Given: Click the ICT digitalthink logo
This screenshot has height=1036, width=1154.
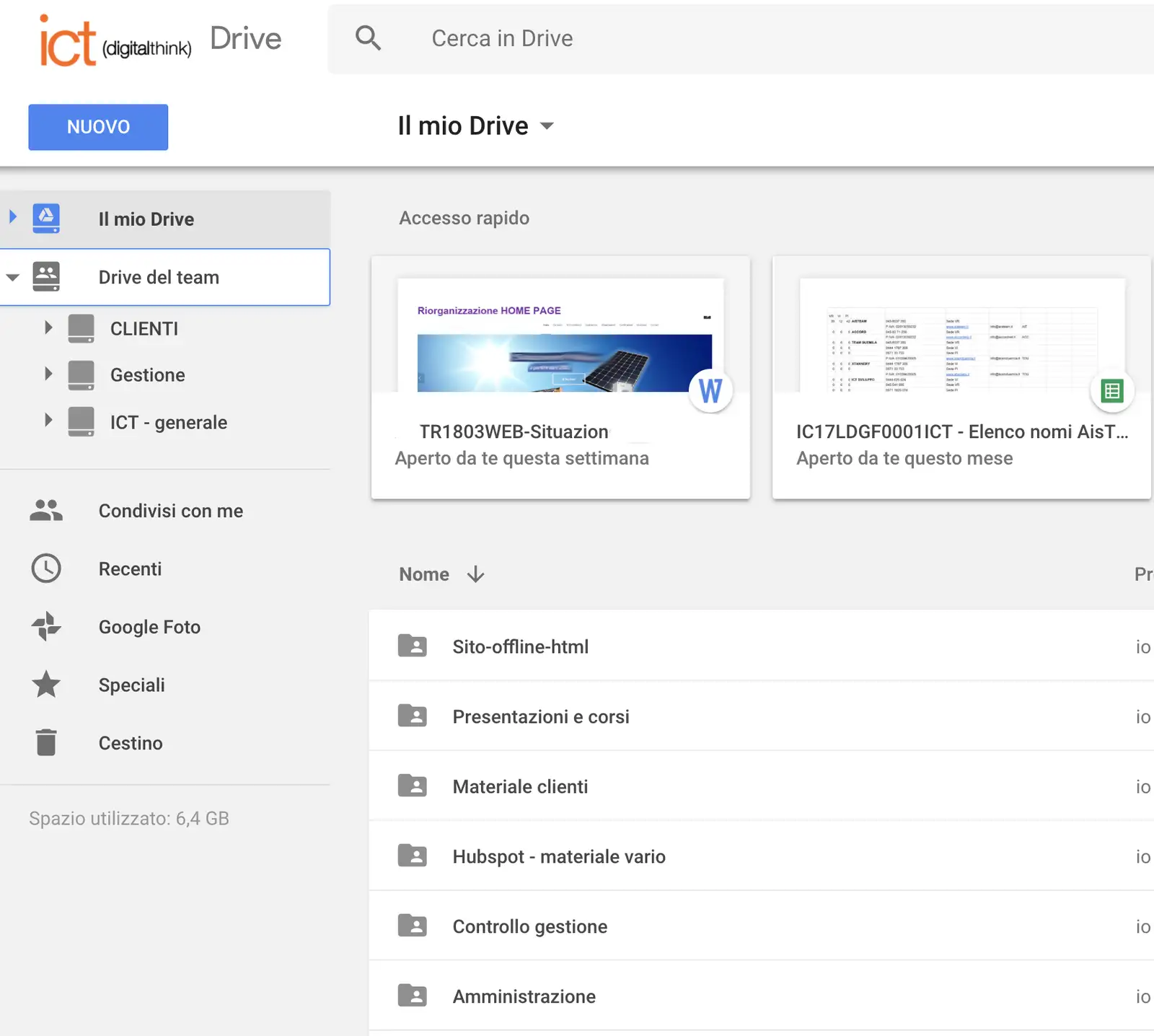Looking at the screenshot, I should click(x=115, y=40).
